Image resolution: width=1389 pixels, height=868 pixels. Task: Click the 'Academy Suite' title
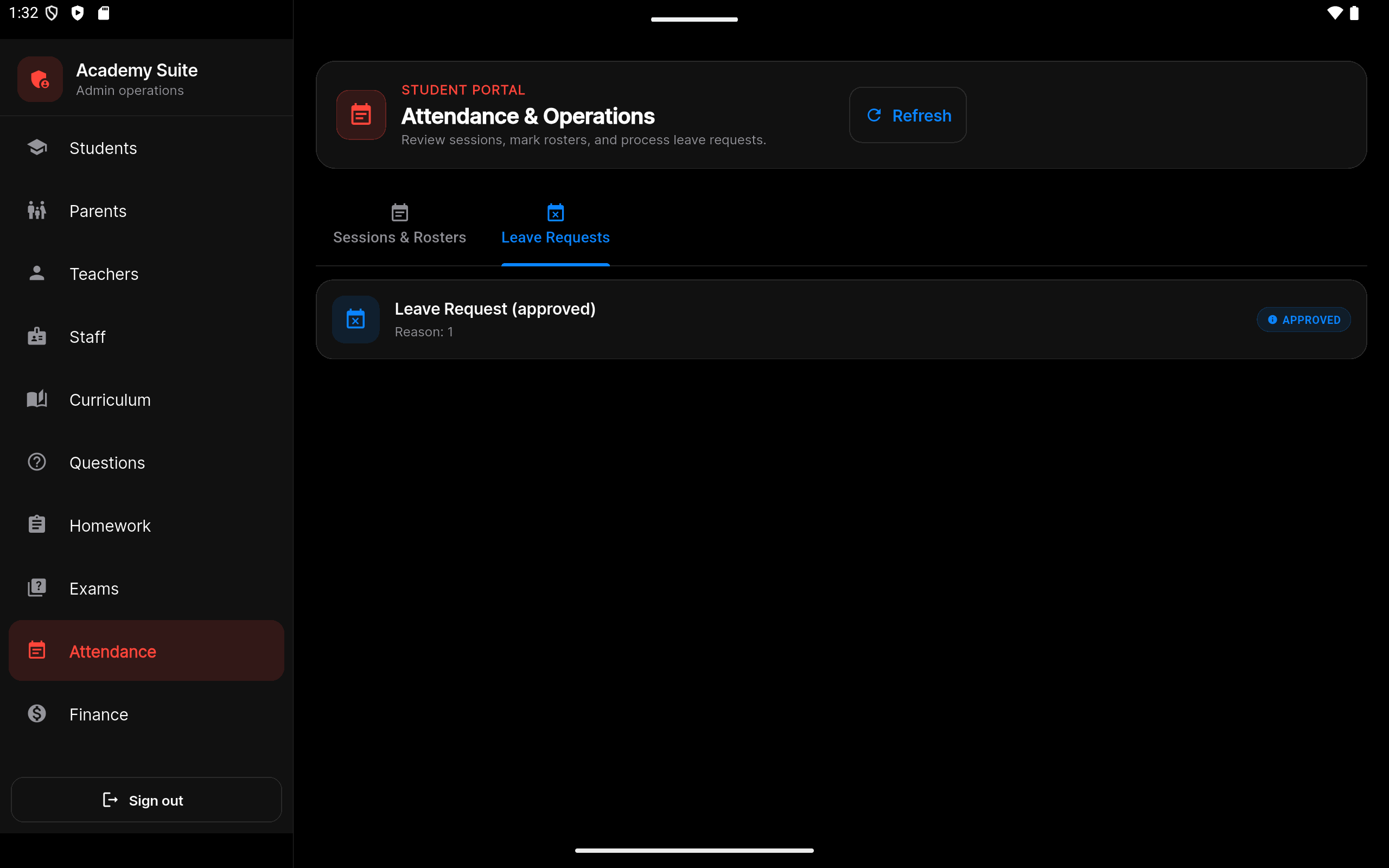137,70
